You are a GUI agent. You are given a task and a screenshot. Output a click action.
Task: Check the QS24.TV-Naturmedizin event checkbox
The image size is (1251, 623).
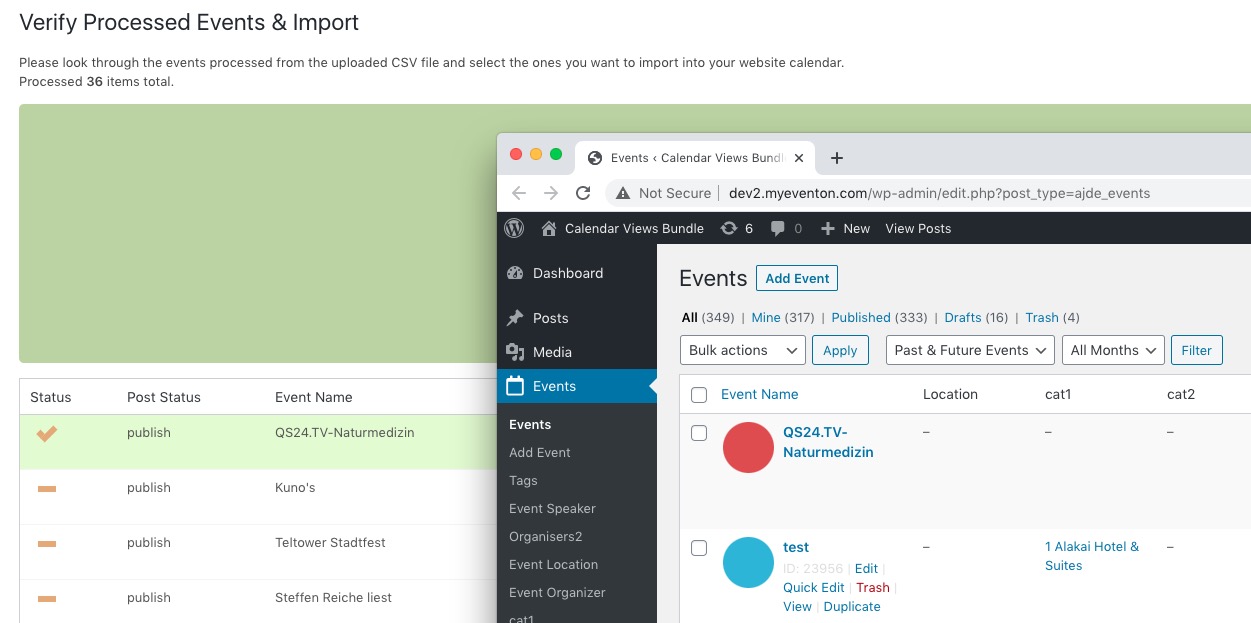pos(699,433)
